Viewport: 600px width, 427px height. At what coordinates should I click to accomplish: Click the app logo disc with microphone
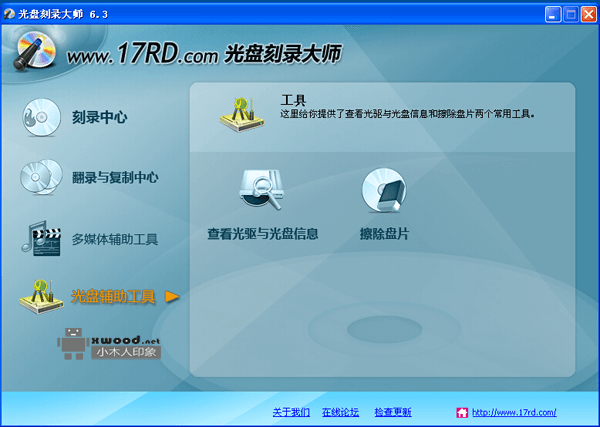click(x=35, y=51)
